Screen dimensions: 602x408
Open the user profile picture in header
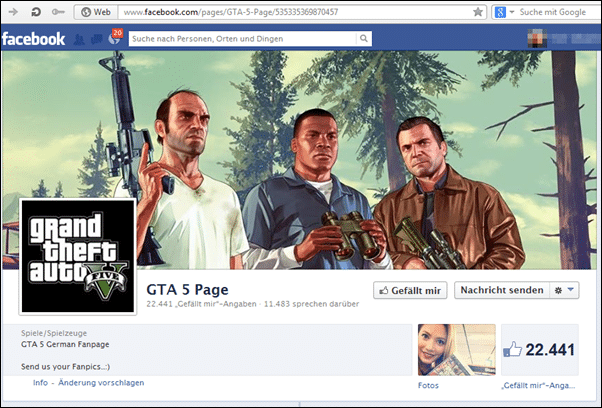coord(537,38)
